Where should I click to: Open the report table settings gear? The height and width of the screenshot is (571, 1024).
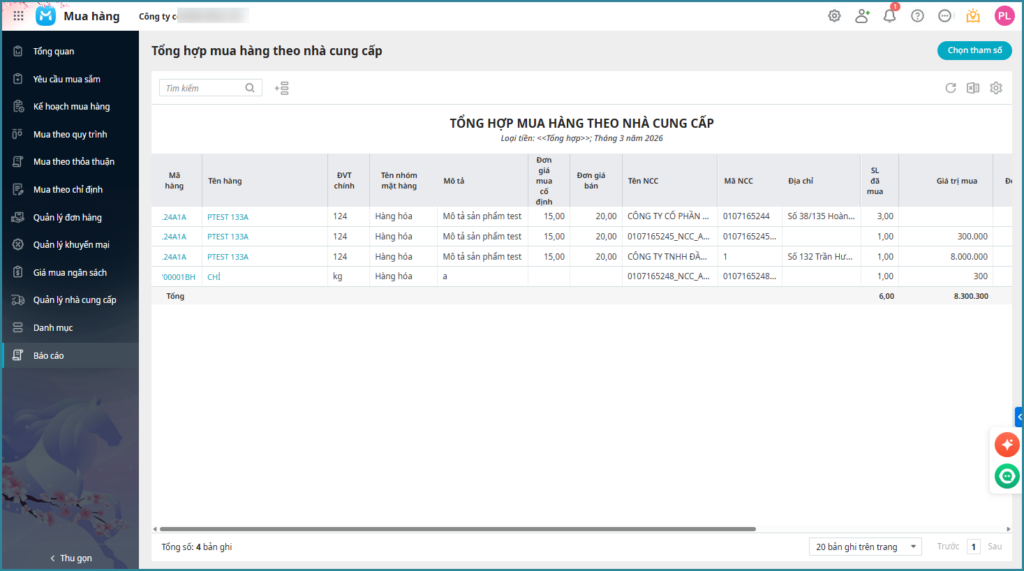click(995, 88)
